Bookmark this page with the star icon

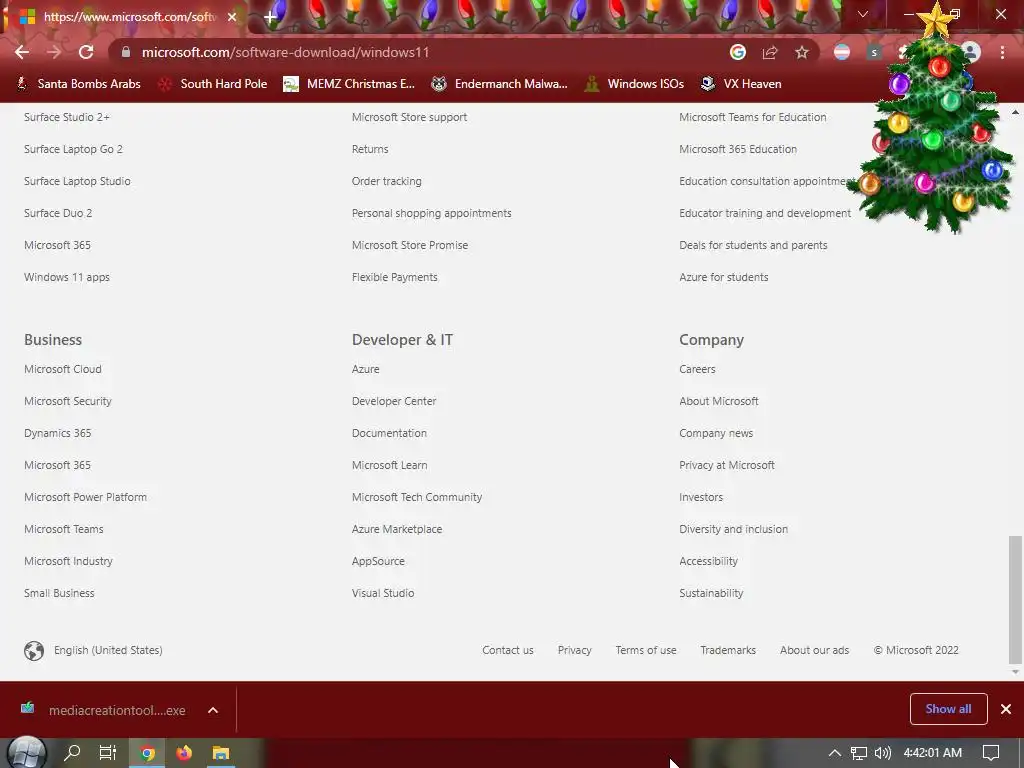click(802, 52)
